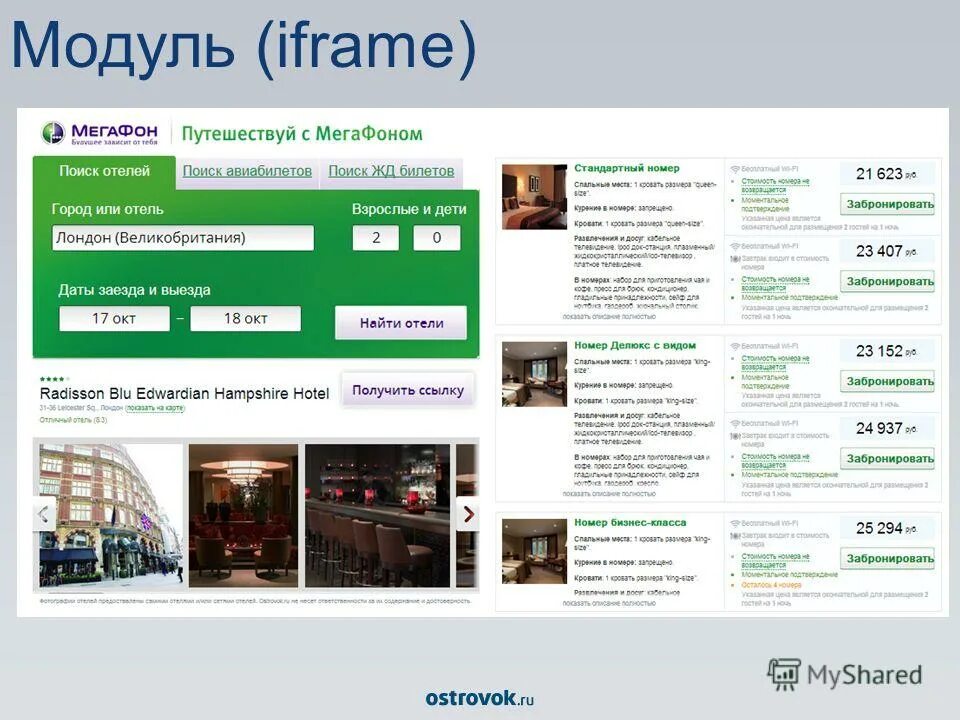The height and width of the screenshot is (720, 960).
Task: Open the Поиск отелей tab
Action: [104, 171]
